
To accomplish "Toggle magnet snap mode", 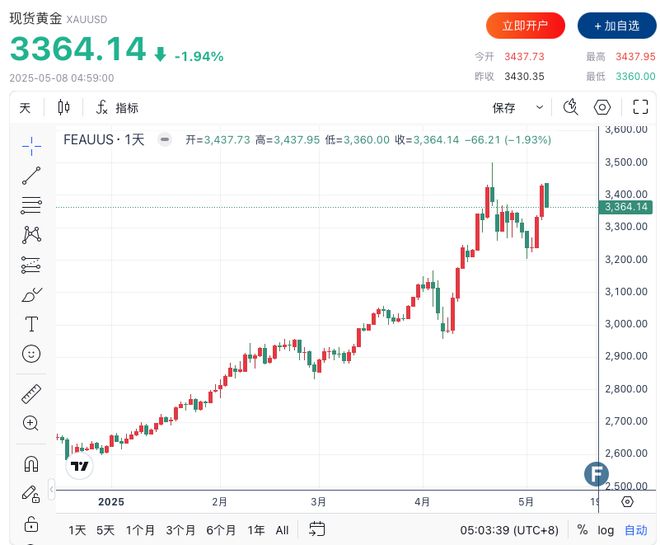I will (x=32, y=464).
